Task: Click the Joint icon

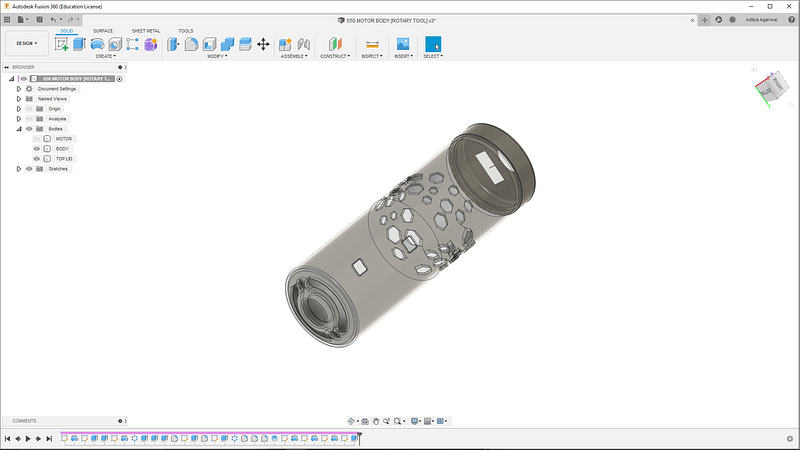Action: point(304,44)
